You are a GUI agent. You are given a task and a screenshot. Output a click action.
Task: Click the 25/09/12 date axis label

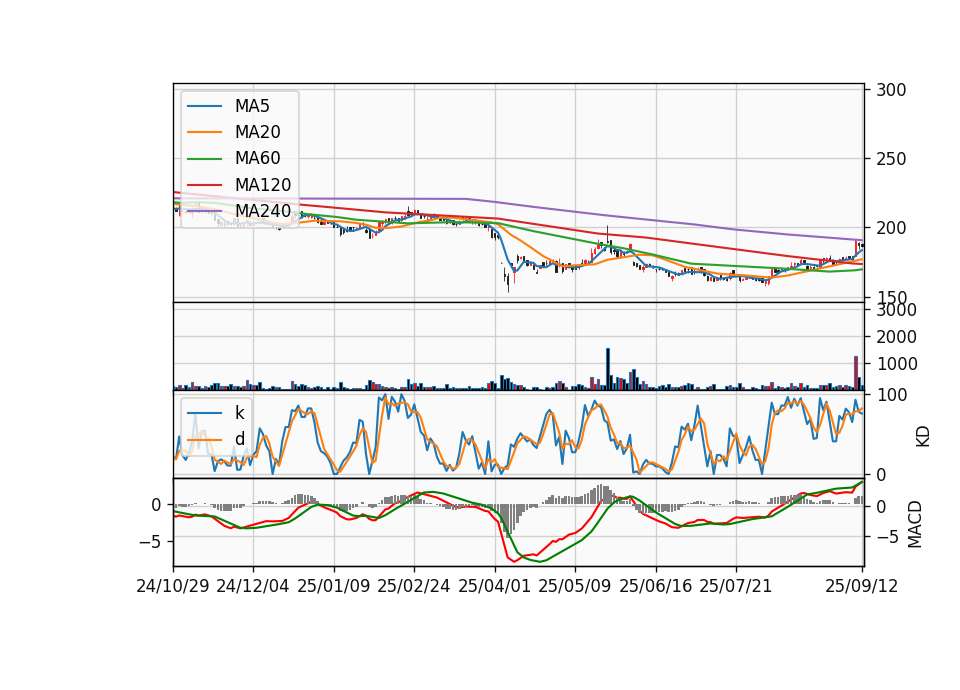coord(862,587)
